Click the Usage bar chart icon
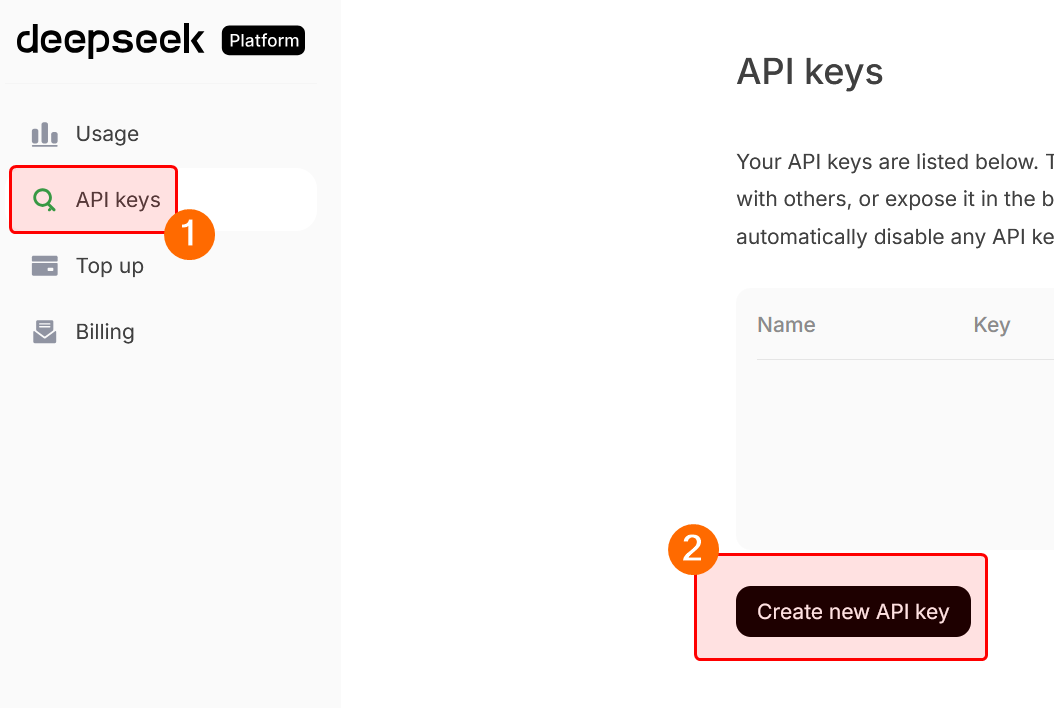This screenshot has height=708, width=1054. [x=44, y=134]
